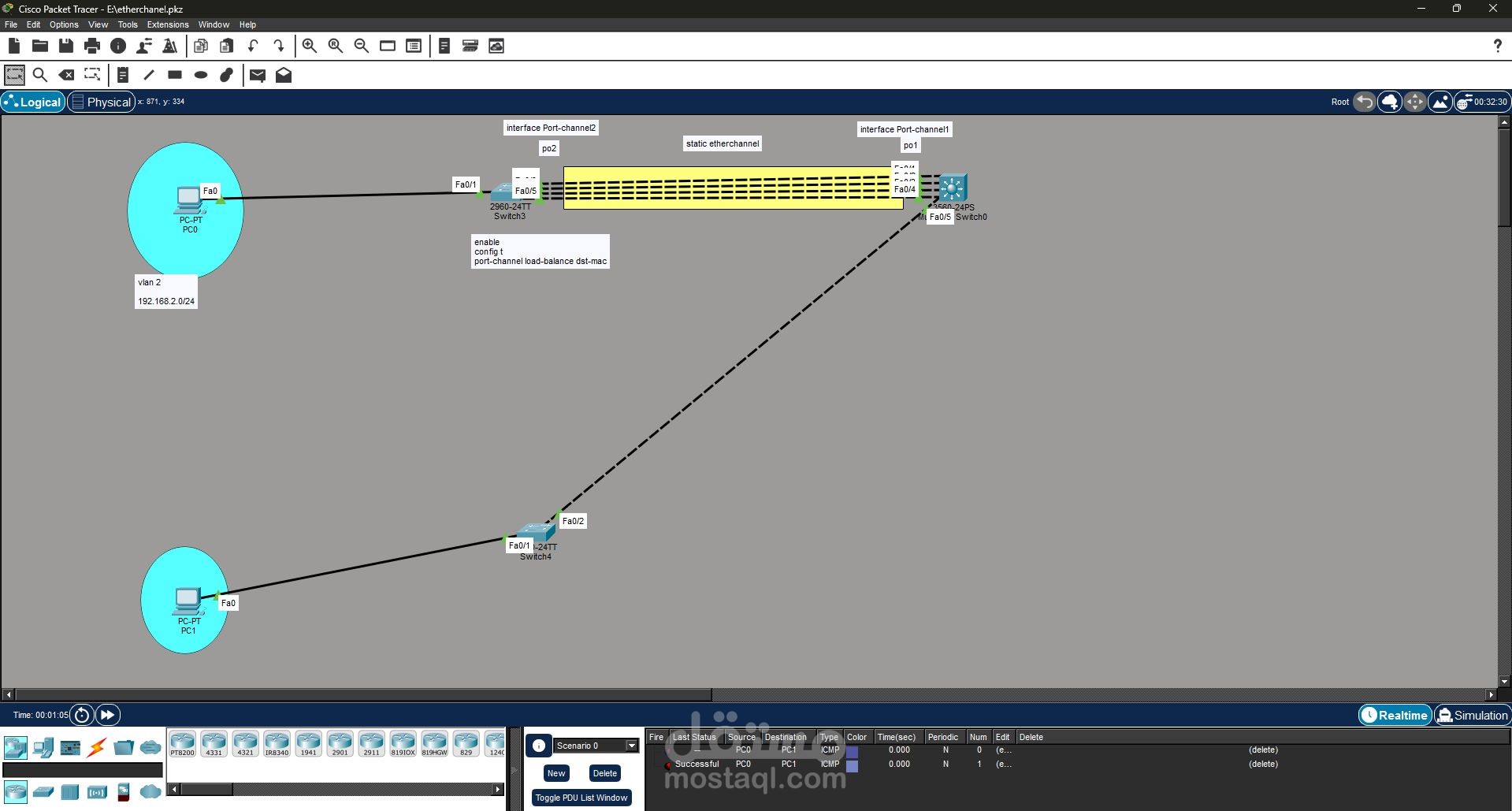Select the Switches subcategory
This screenshot has width=1512, height=811.
pos(43,791)
